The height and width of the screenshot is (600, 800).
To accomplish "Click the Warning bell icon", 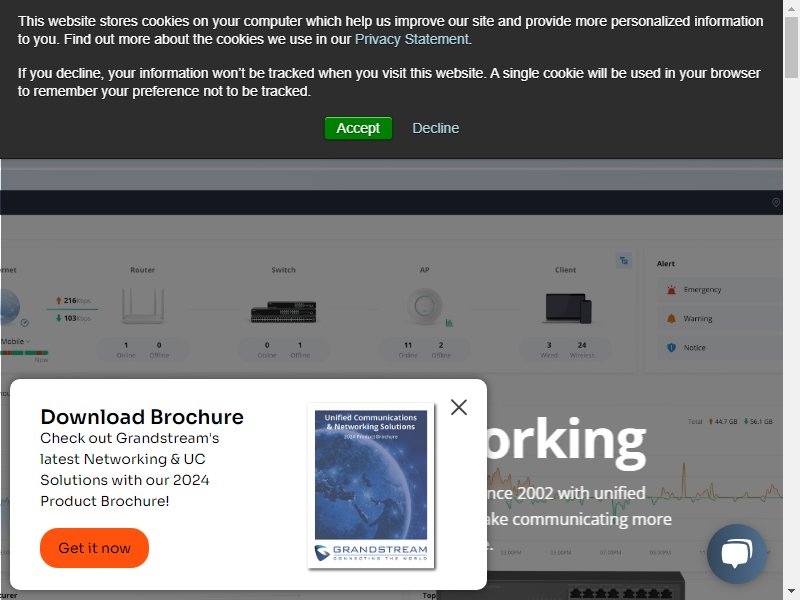I will (x=671, y=318).
